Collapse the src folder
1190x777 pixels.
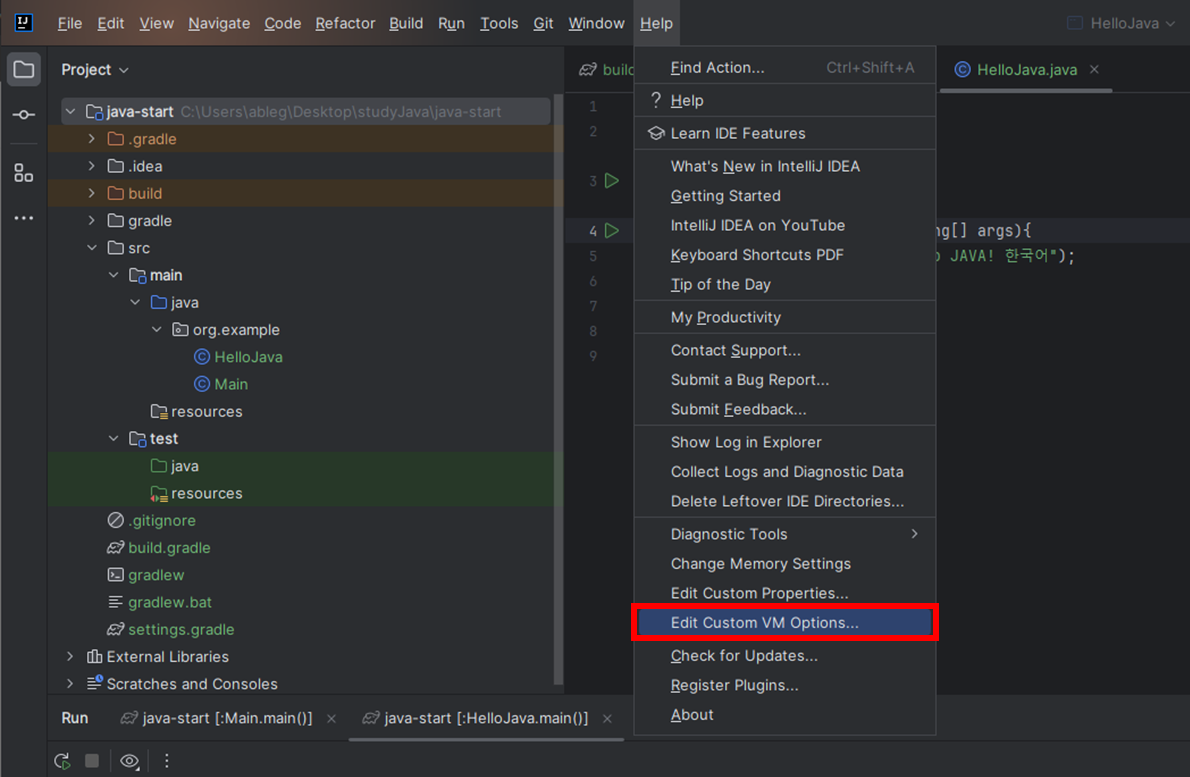(92, 248)
